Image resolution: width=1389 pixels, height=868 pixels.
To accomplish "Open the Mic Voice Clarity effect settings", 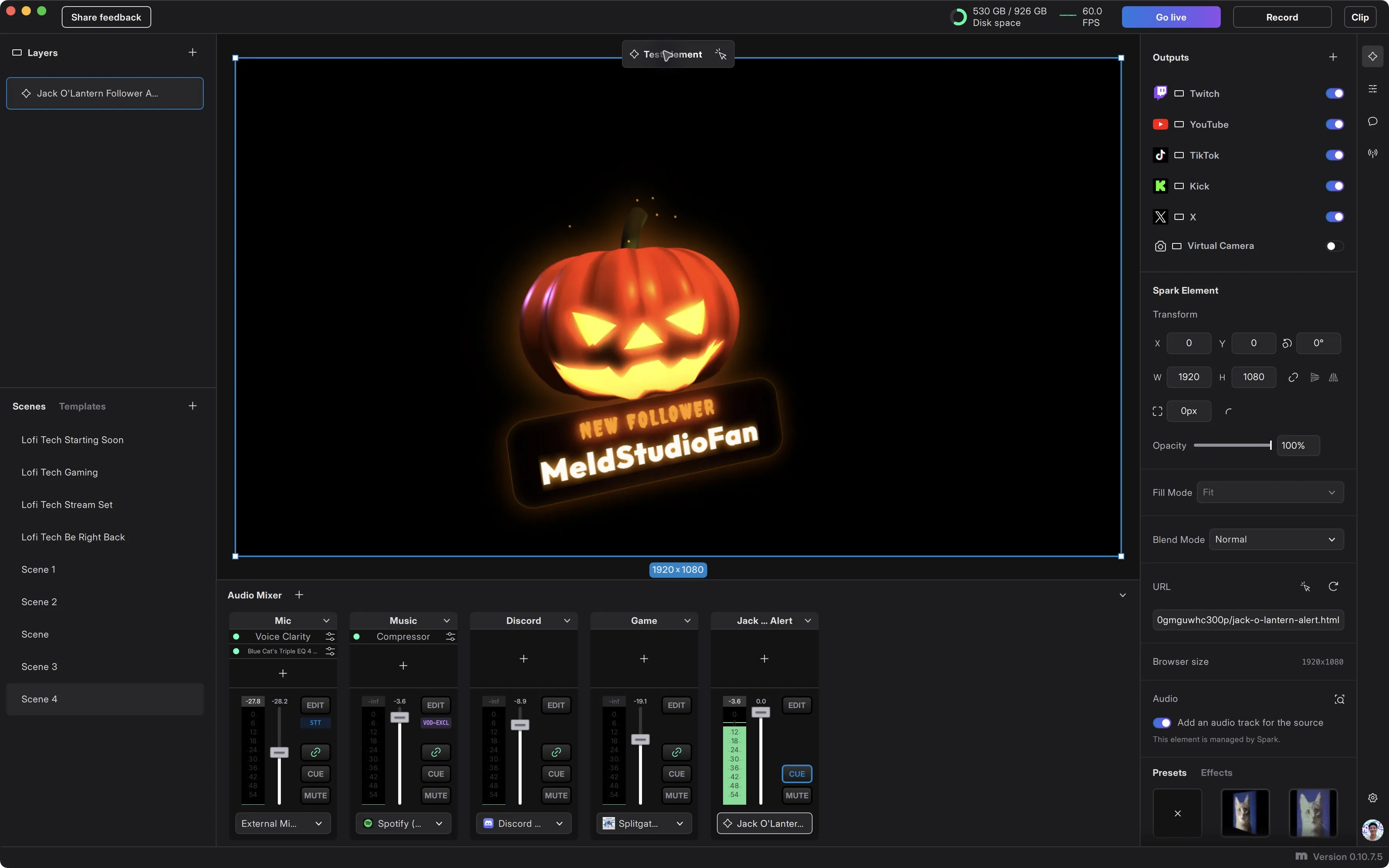I will click(x=330, y=637).
